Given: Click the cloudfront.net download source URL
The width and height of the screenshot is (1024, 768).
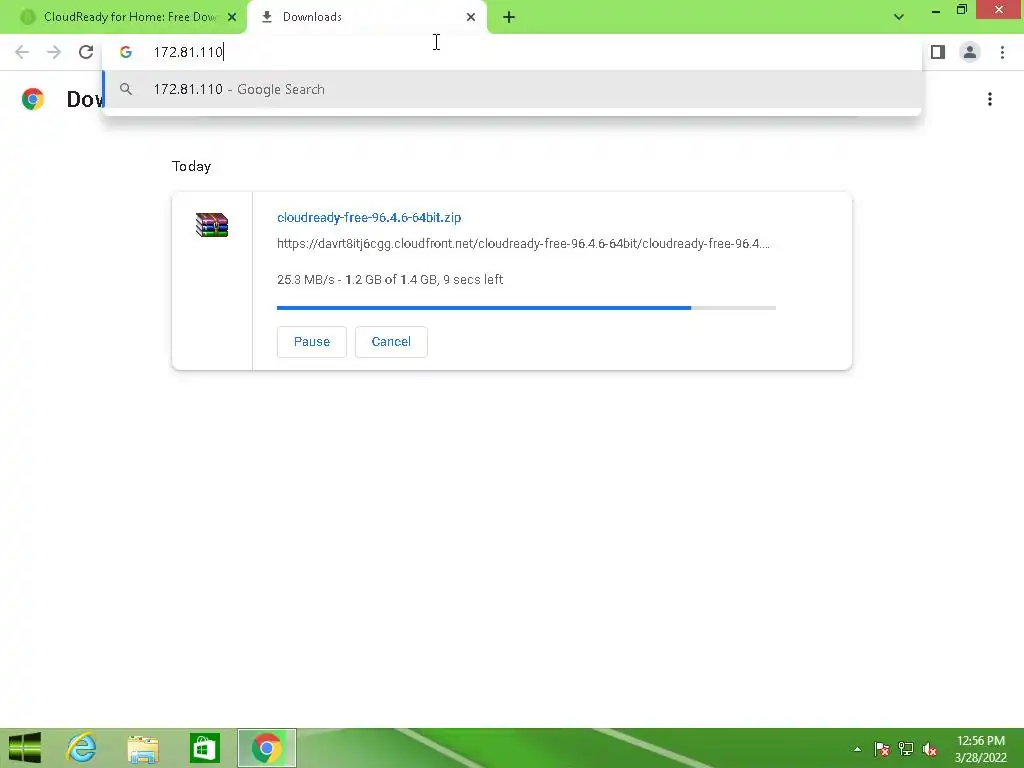Looking at the screenshot, I should point(523,244).
